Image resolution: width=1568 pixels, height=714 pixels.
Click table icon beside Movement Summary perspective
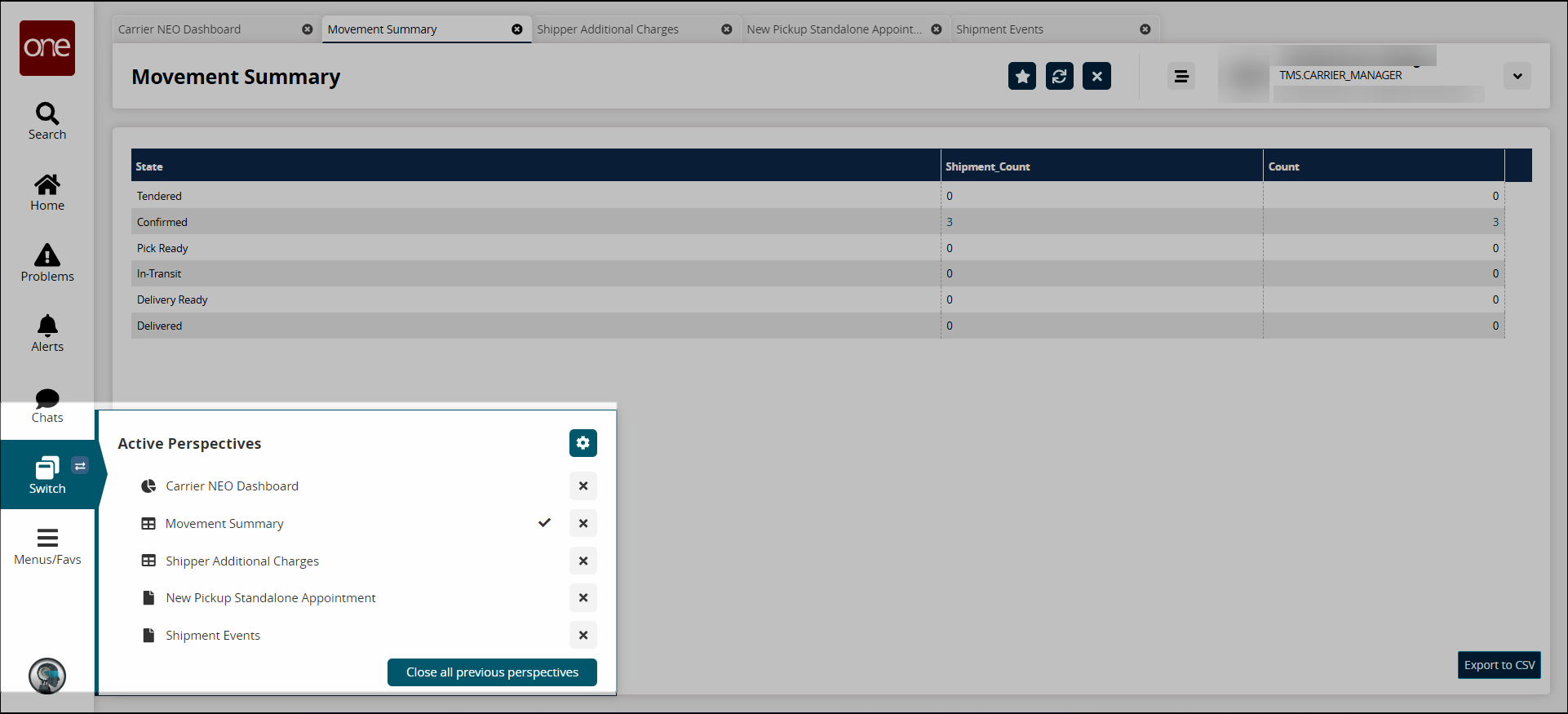coord(148,523)
